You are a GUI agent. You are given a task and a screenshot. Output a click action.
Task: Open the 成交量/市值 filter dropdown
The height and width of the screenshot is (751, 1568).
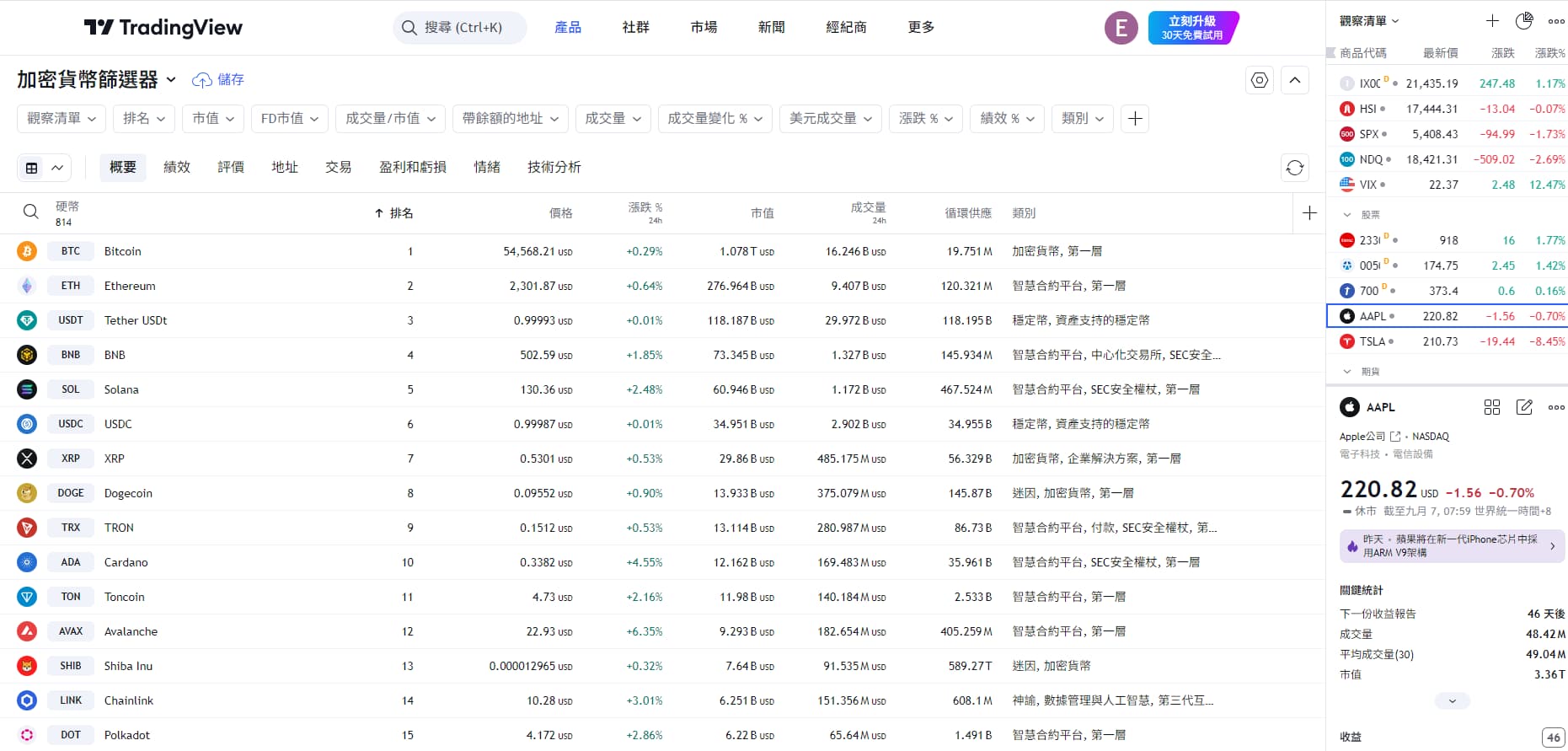pos(390,119)
